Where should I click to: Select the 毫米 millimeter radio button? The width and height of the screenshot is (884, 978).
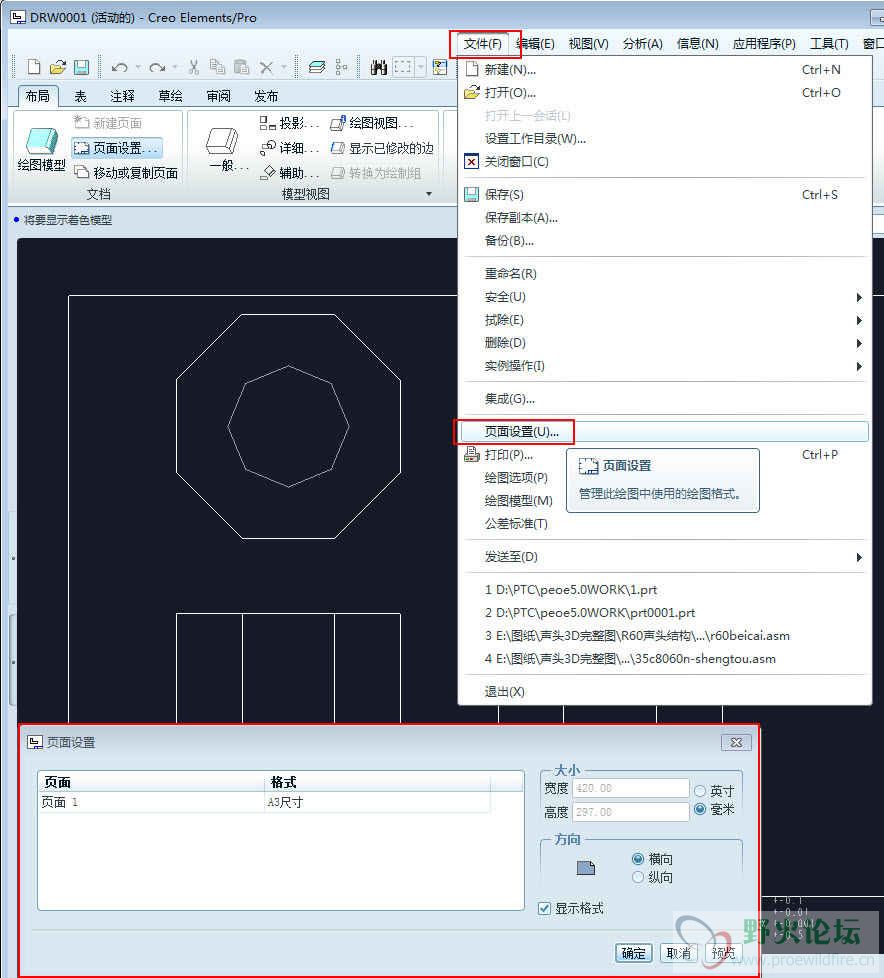[x=700, y=809]
